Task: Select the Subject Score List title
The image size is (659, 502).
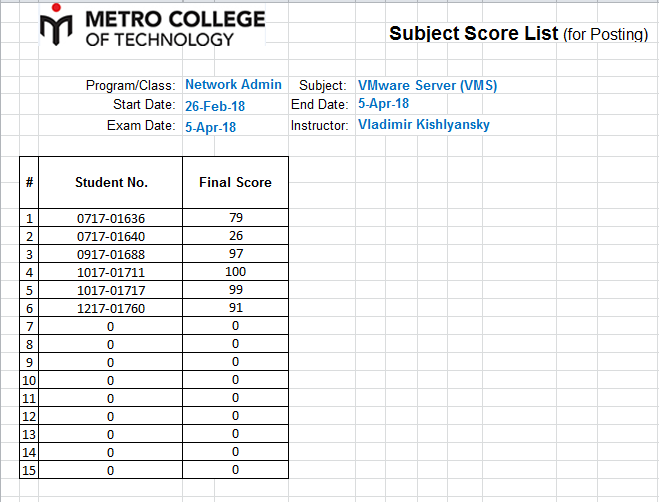Action: pos(518,34)
